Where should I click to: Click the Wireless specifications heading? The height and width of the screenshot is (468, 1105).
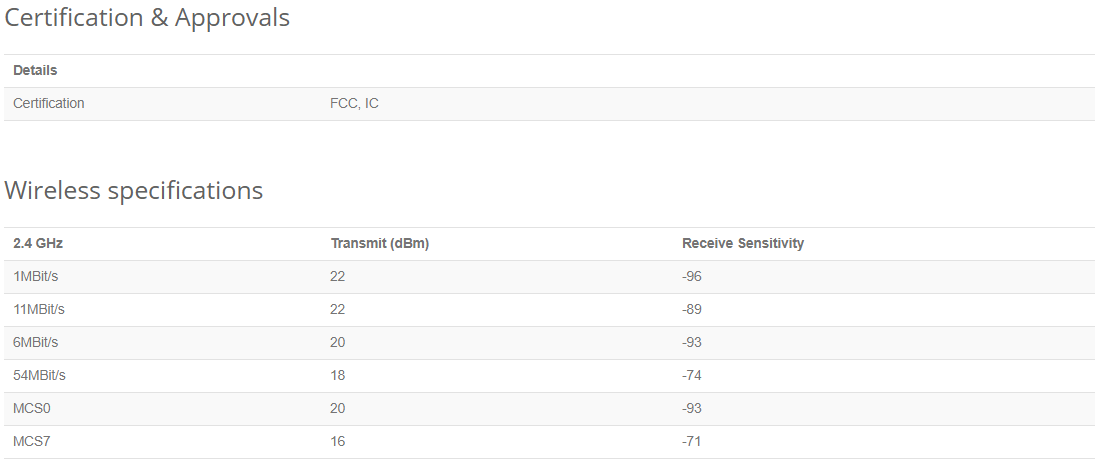133,190
